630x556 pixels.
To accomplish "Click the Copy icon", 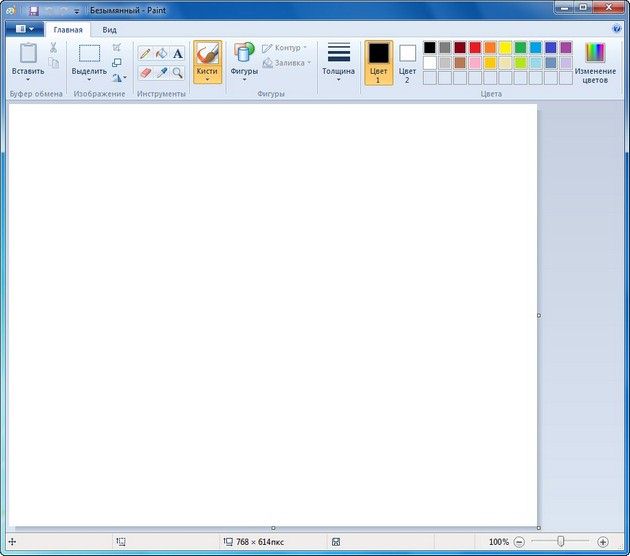I will tap(53, 63).
